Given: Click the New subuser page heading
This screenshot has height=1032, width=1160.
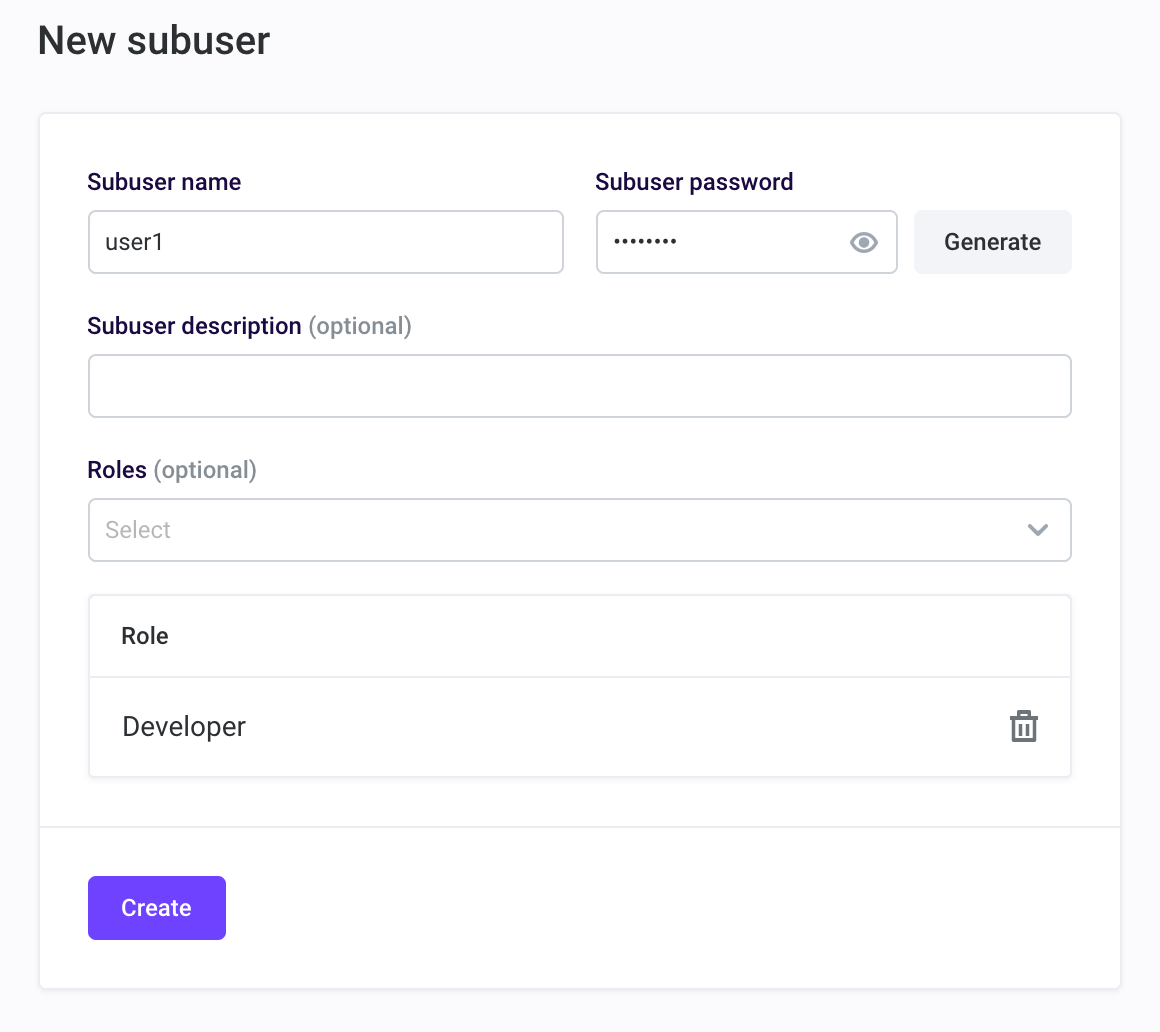Looking at the screenshot, I should click(x=153, y=40).
